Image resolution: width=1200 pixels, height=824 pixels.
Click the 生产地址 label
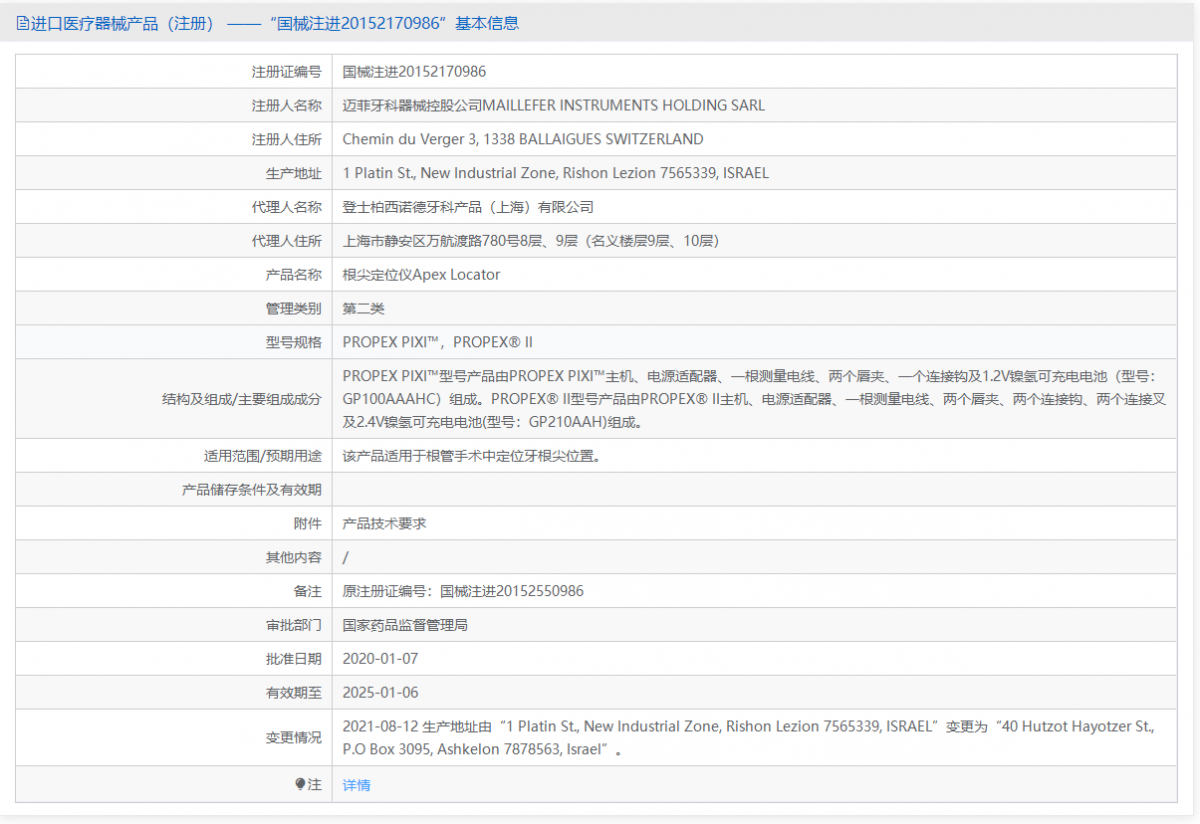click(x=294, y=173)
